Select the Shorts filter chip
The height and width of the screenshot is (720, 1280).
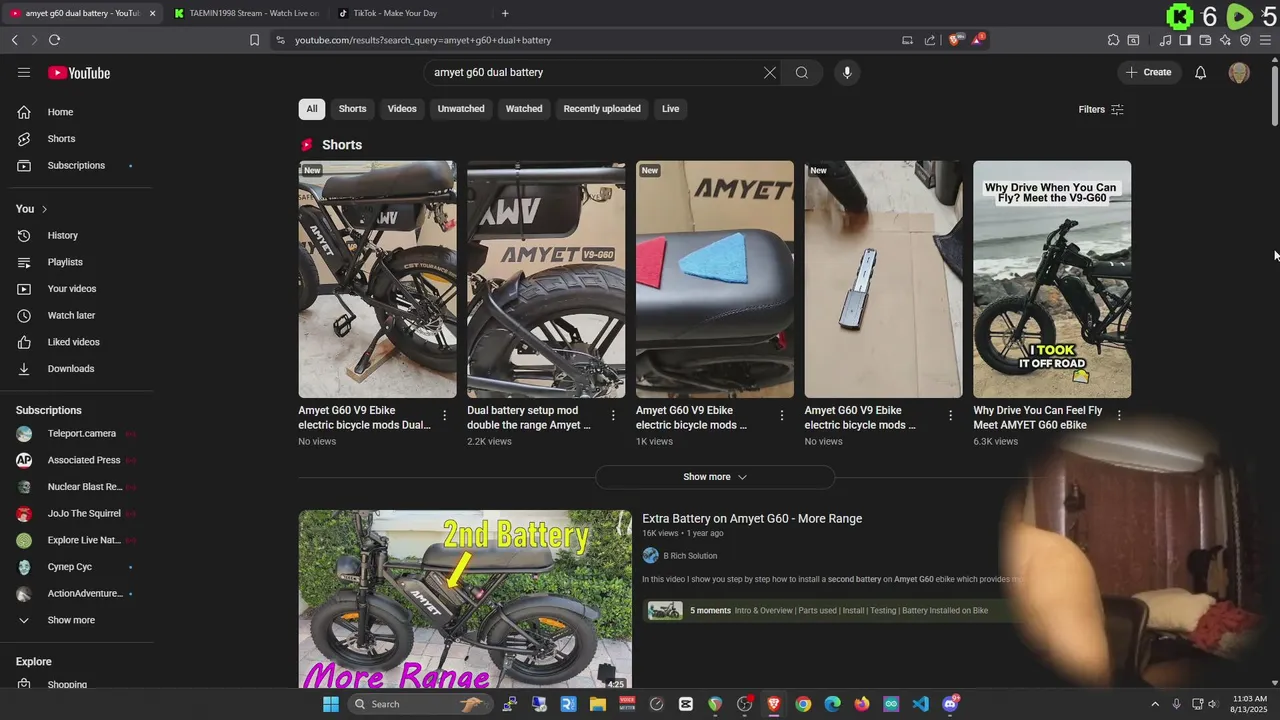coord(352,109)
